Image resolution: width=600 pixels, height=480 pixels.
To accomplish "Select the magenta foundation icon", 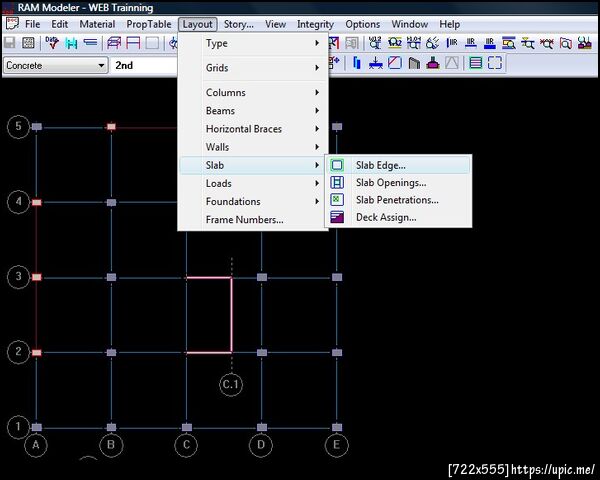I will [x=433, y=63].
